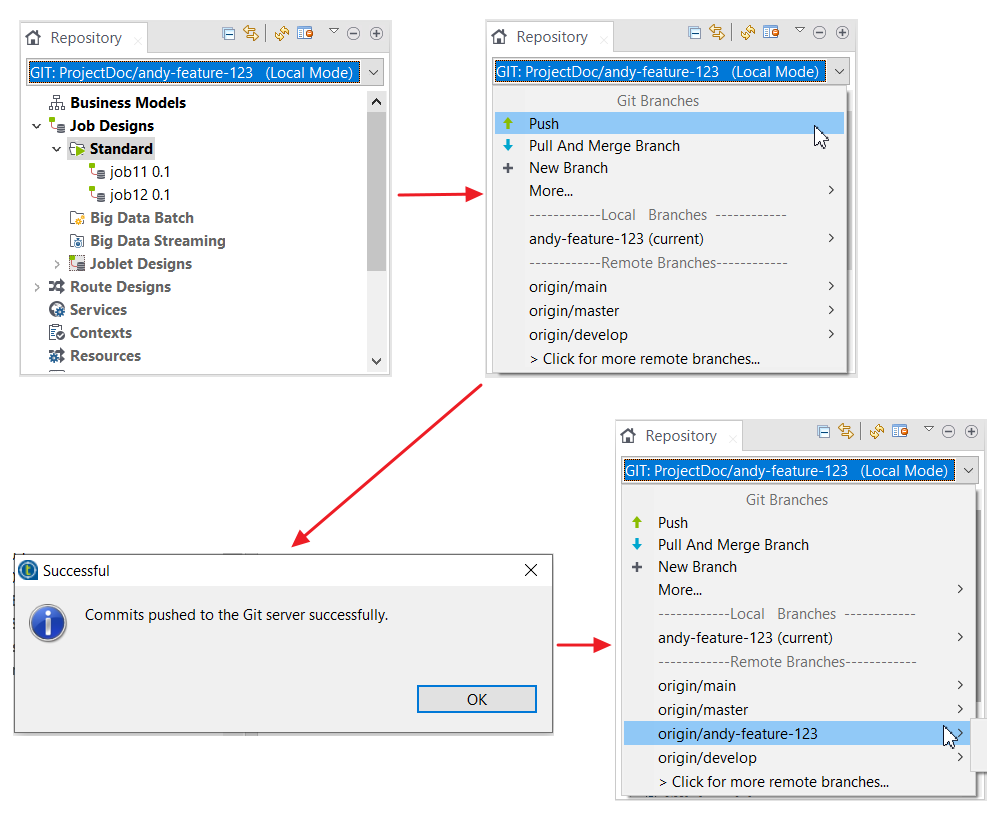Viewport: 999px width, 814px height.
Task: Close the Successful dialog with X
Action: pos(531,570)
